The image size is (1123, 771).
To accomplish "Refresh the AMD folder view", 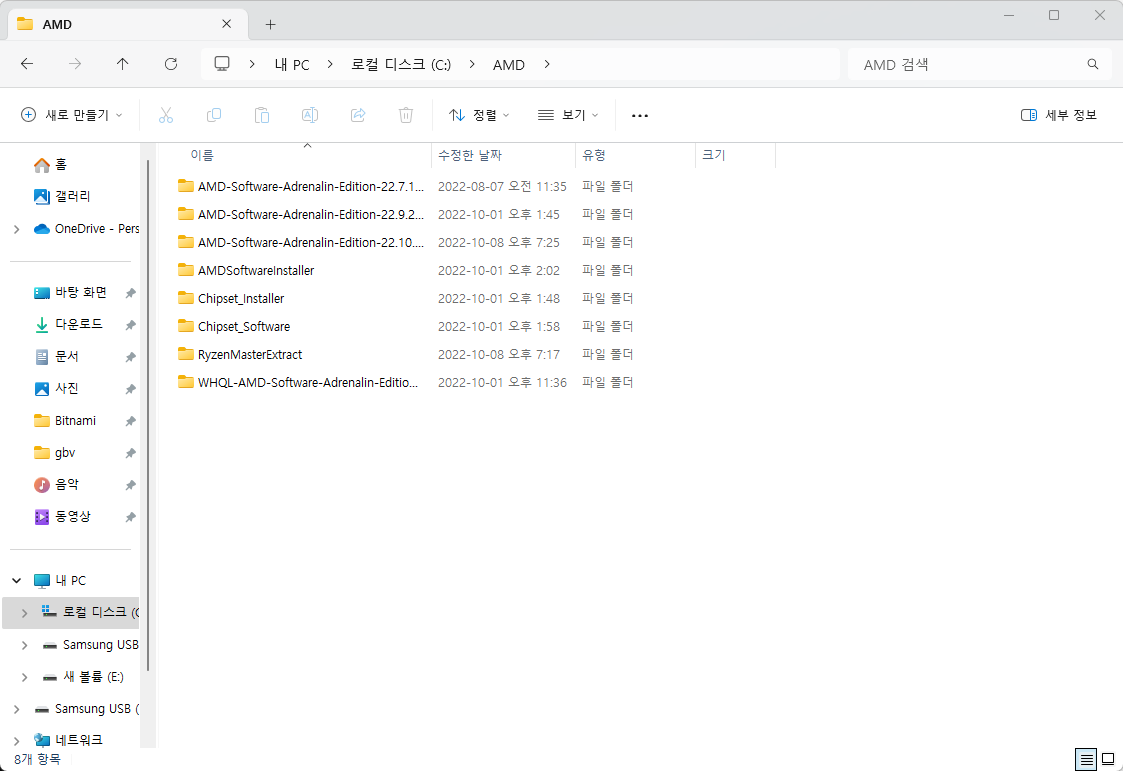I will click(170, 64).
